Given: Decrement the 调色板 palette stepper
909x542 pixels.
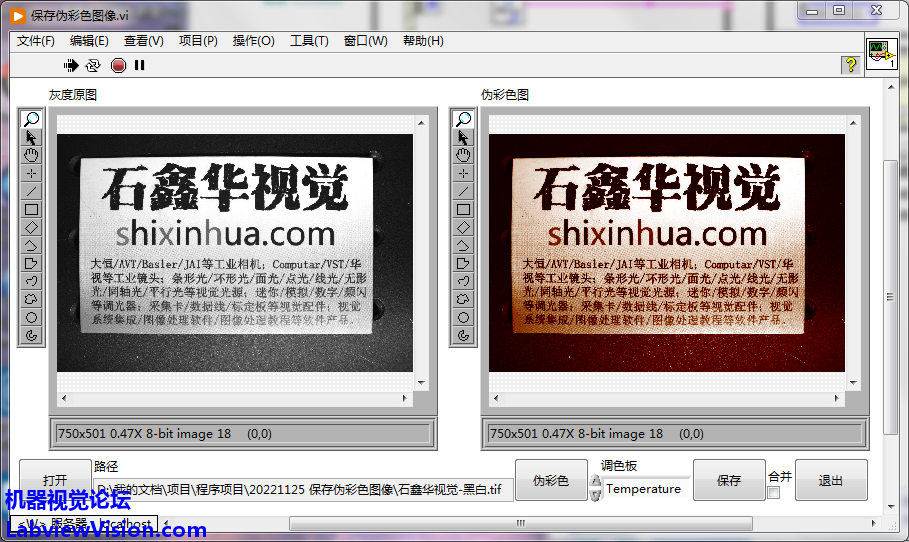Looking at the screenshot, I should click(x=595, y=494).
